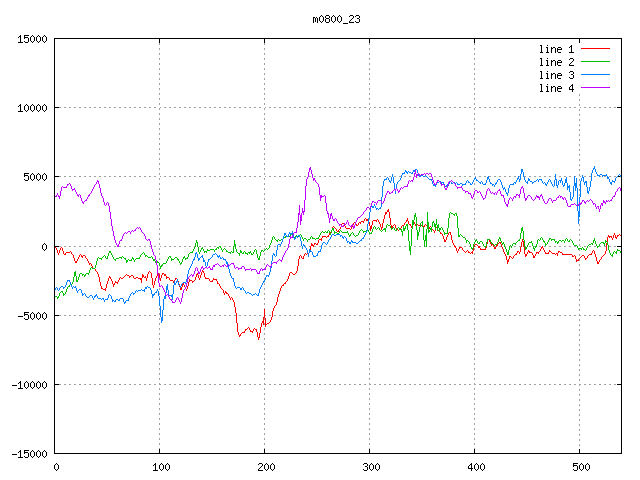Click the x-axis label 300
The image size is (640, 480).
click(x=369, y=467)
